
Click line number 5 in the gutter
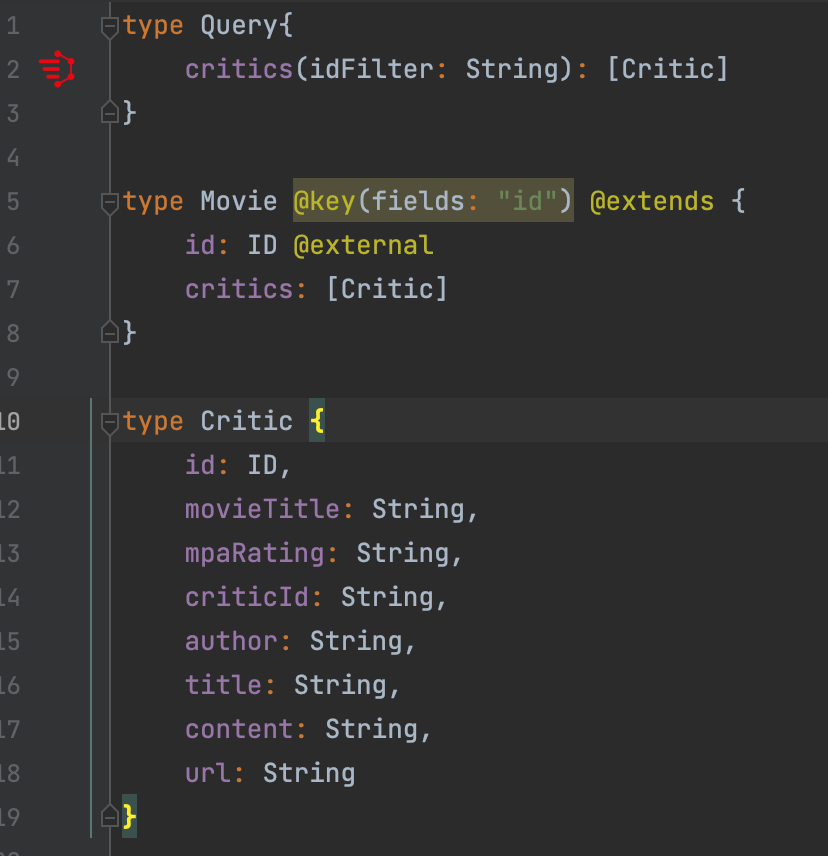pyautogui.click(x=13, y=202)
